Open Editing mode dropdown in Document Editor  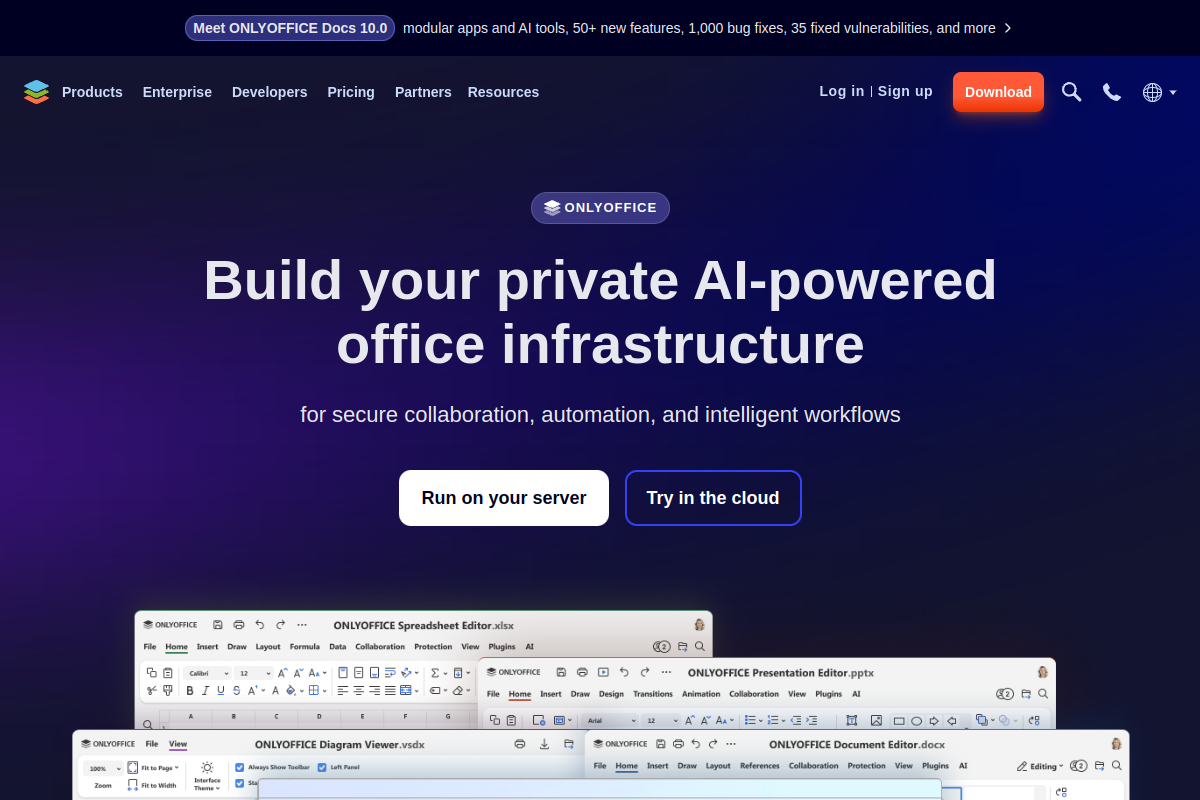point(1041,767)
